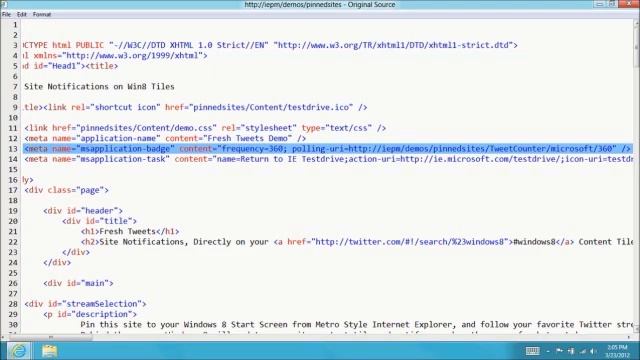Click the vertical scrollbar down arrow
Image resolution: width=640 pixels, height=360 pixels.
[x=637, y=329]
